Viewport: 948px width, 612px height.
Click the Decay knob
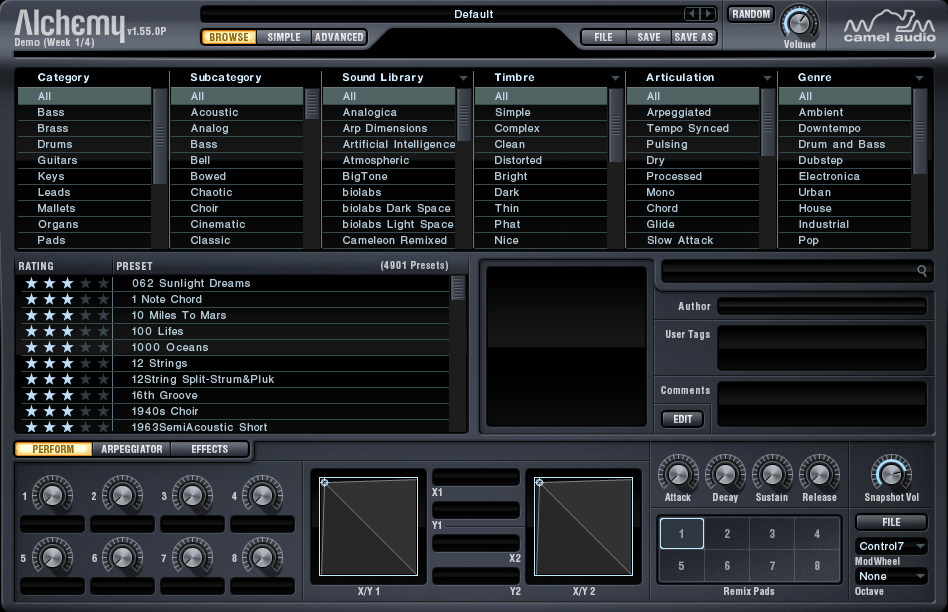point(725,474)
